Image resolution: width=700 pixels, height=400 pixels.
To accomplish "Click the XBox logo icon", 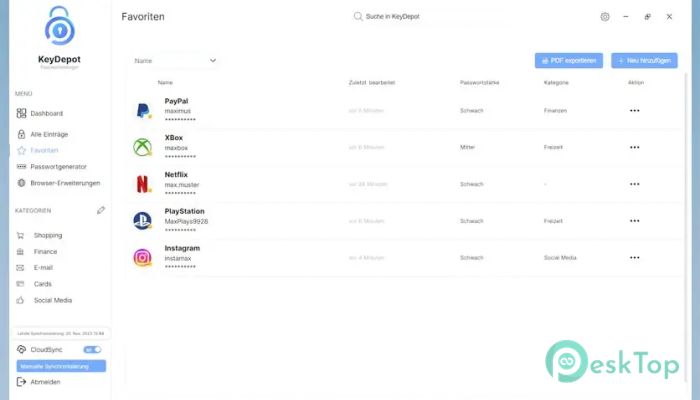I will point(143,147).
